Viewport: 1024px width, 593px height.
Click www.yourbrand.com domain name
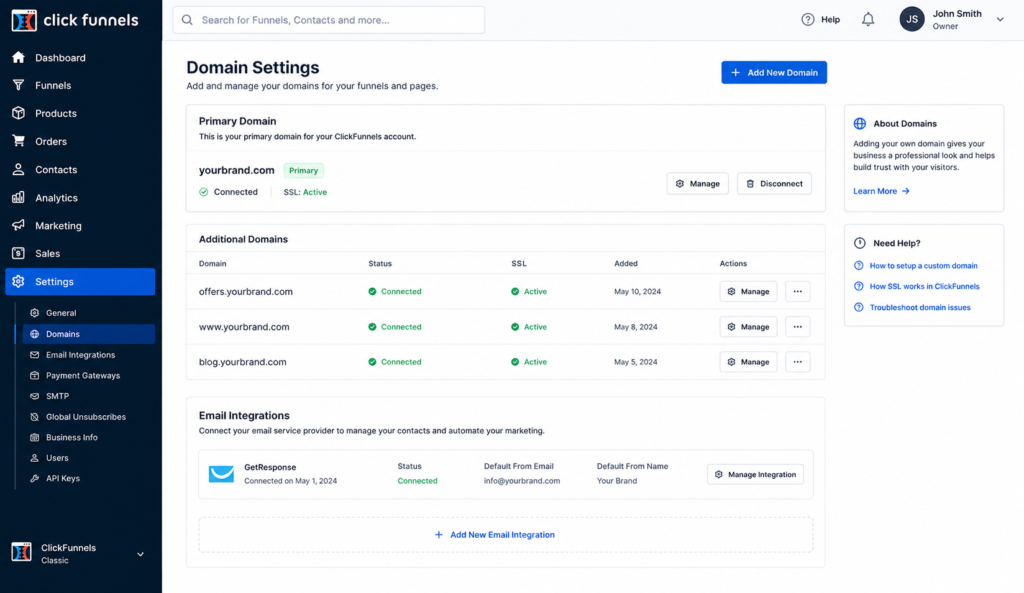point(244,327)
